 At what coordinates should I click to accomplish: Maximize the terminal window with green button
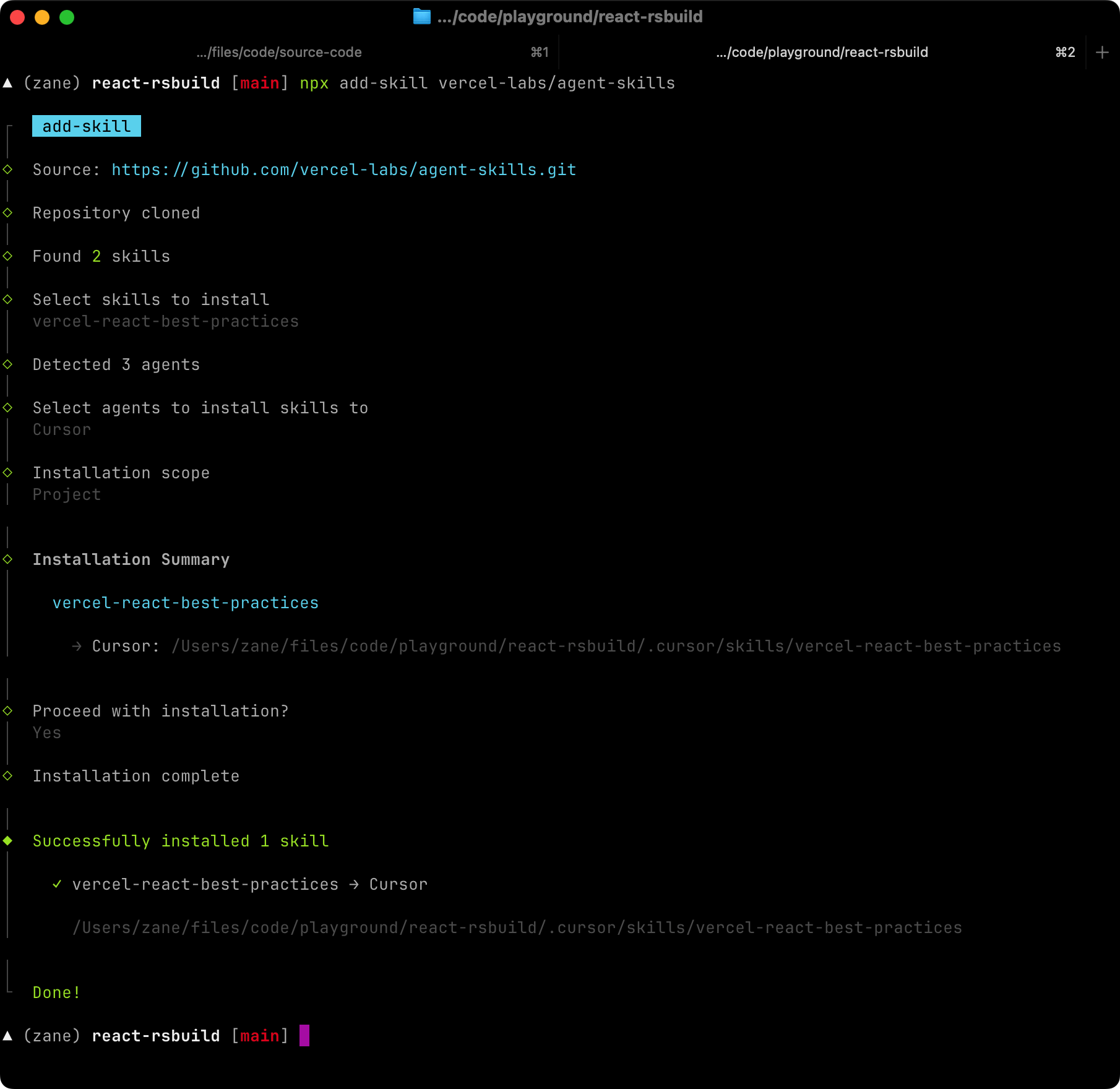[67, 17]
